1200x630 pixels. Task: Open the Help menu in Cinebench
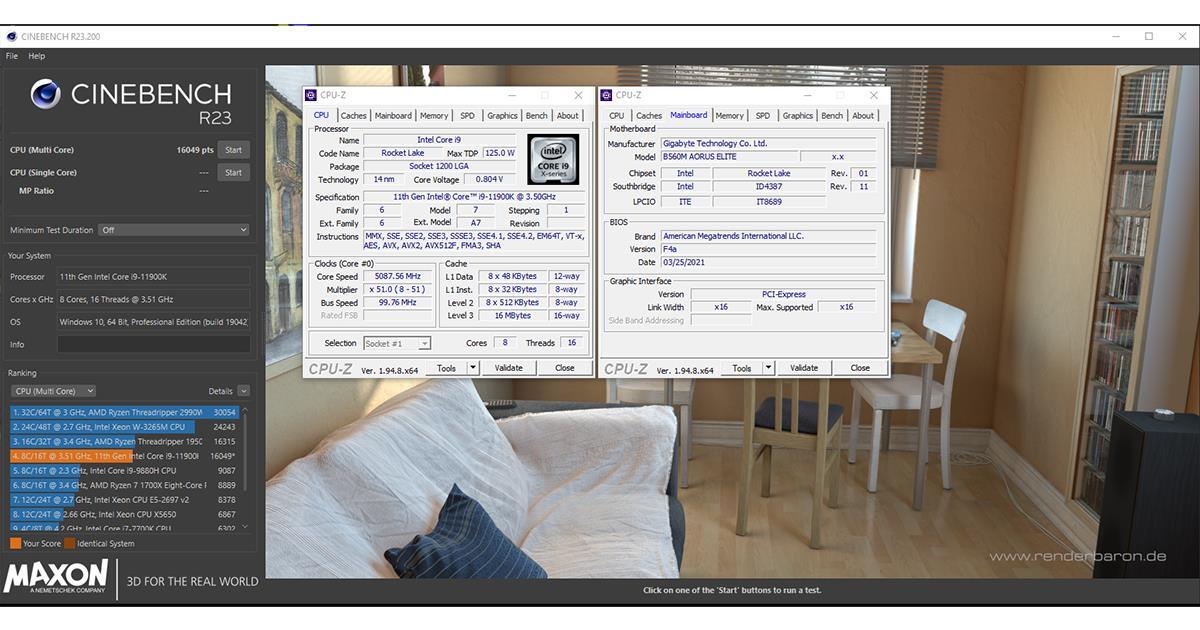(37, 56)
